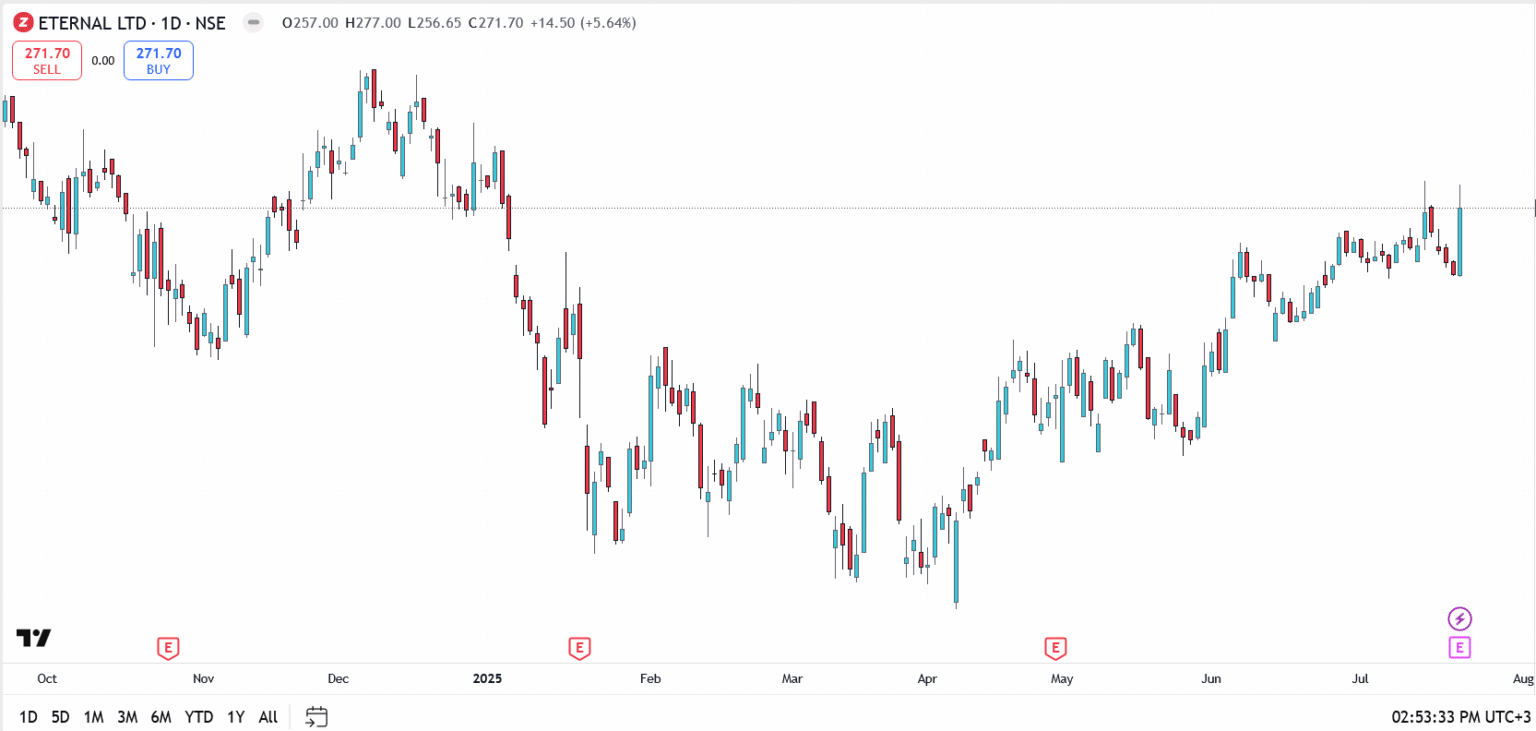The width and height of the screenshot is (1536, 731).
Task: Click the magenta E earnings icon bottom-right
Action: [1460, 648]
